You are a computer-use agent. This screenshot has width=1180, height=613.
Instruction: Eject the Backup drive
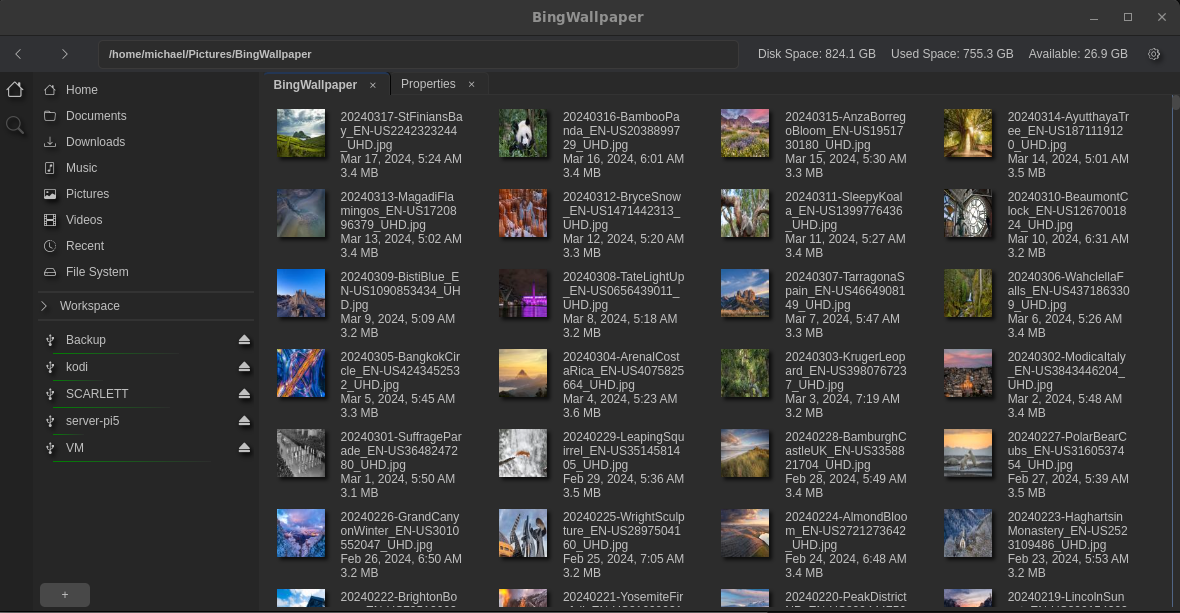coord(244,340)
